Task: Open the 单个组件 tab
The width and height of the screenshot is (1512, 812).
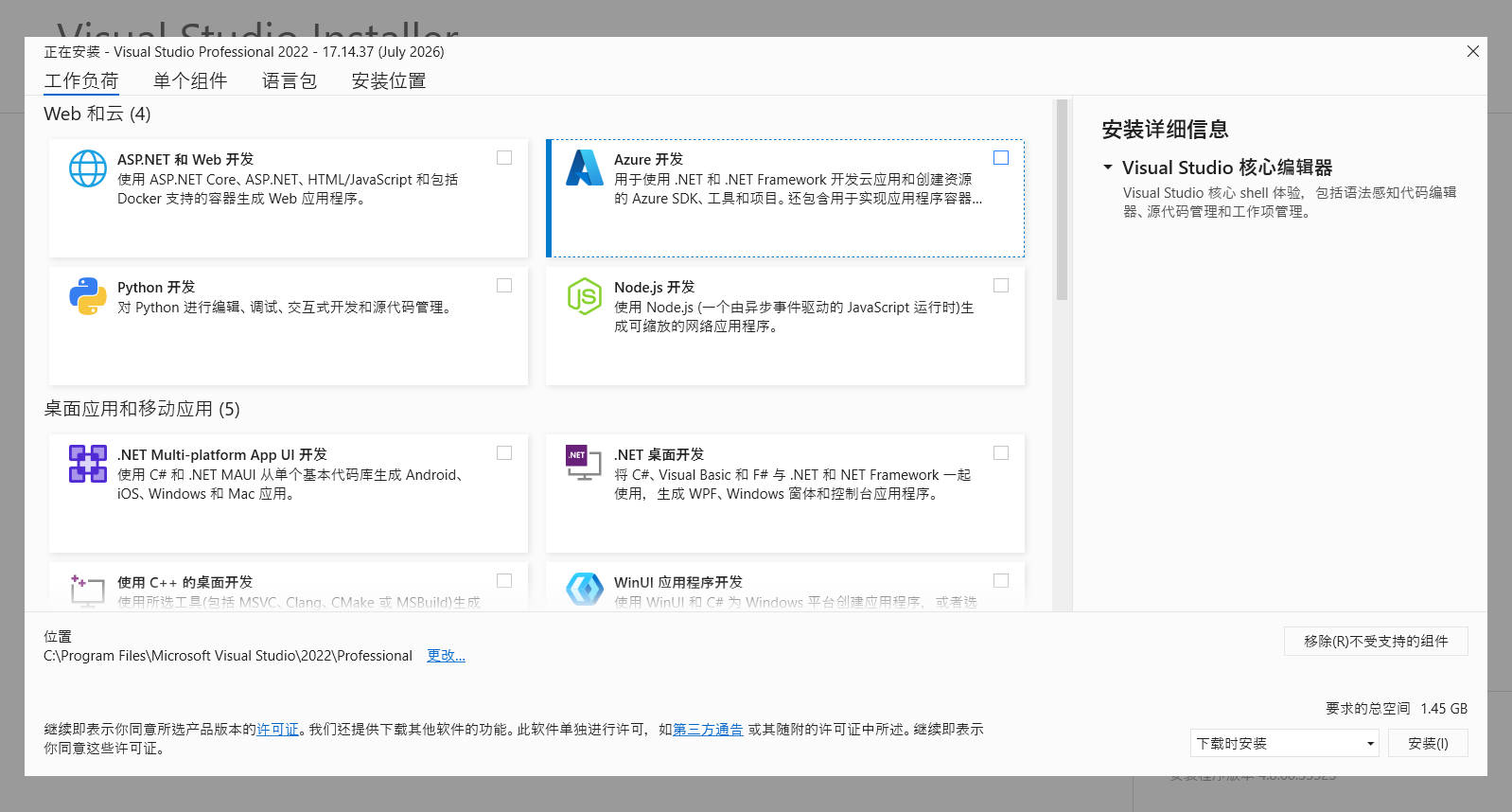Action: click(190, 81)
